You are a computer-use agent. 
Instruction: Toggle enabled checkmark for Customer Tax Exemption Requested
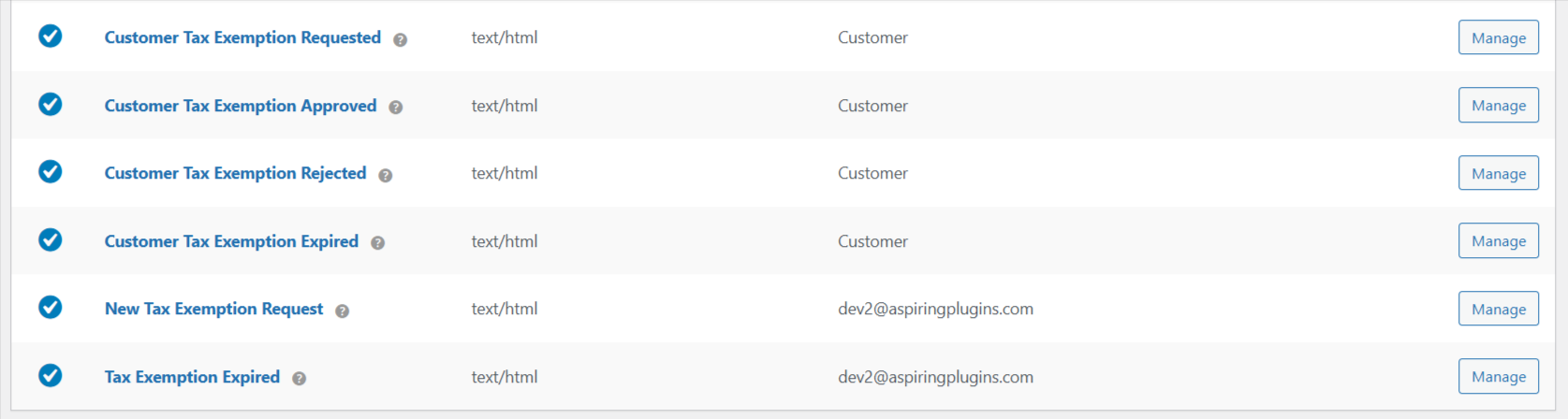(51, 36)
